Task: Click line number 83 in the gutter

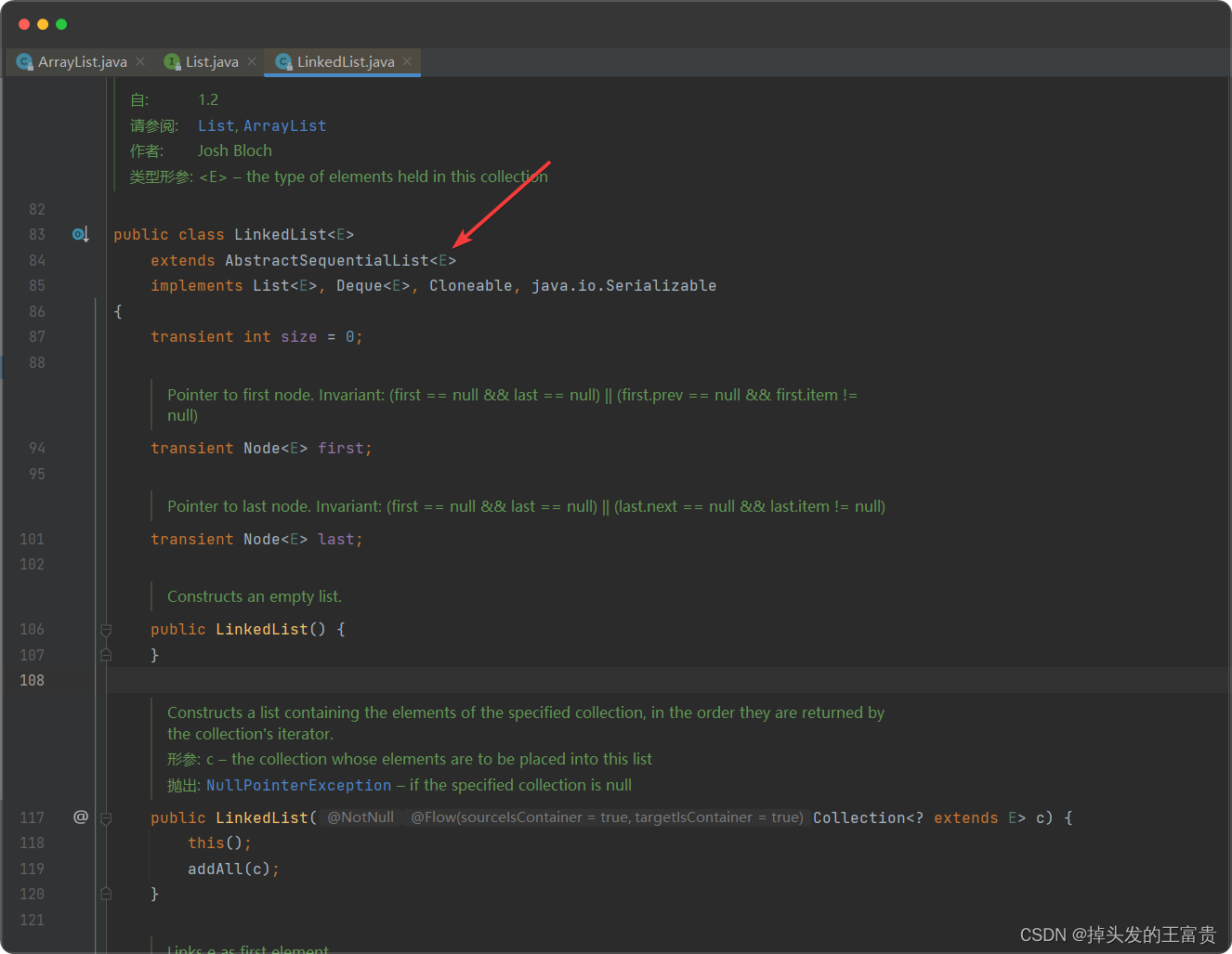Action: click(37, 234)
